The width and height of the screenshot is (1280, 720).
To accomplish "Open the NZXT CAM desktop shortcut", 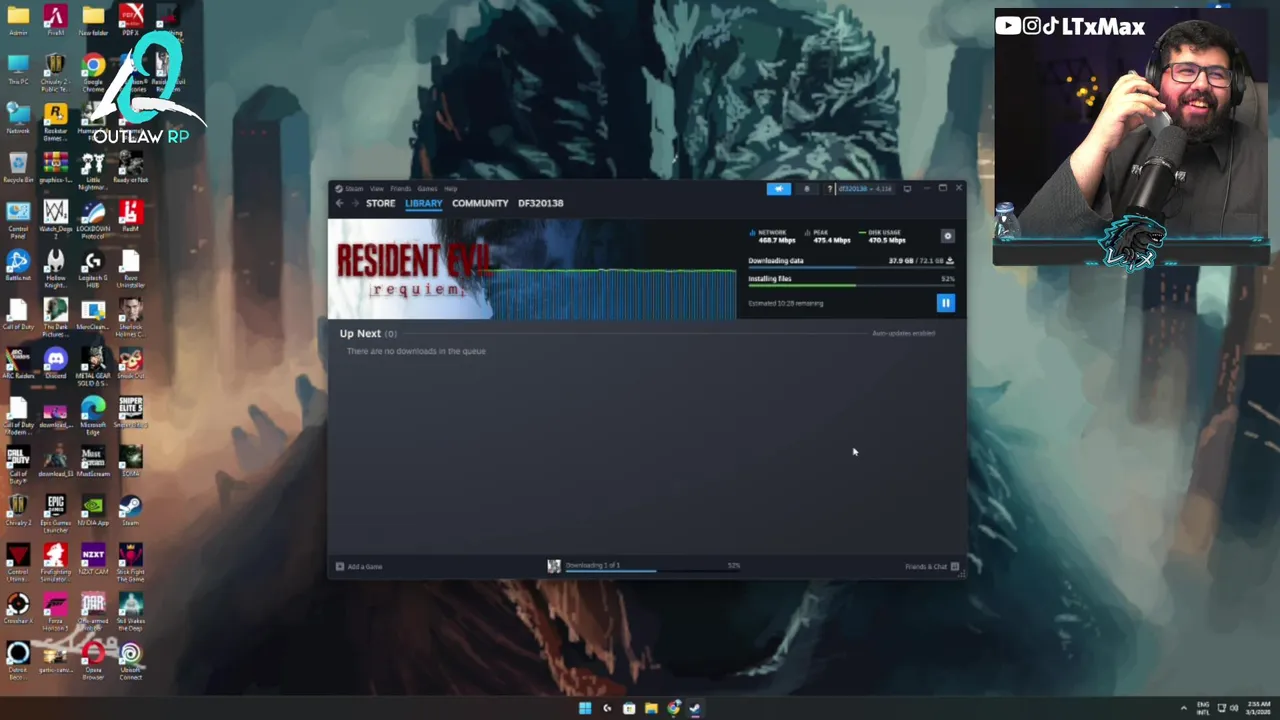I will tap(93, 559).
